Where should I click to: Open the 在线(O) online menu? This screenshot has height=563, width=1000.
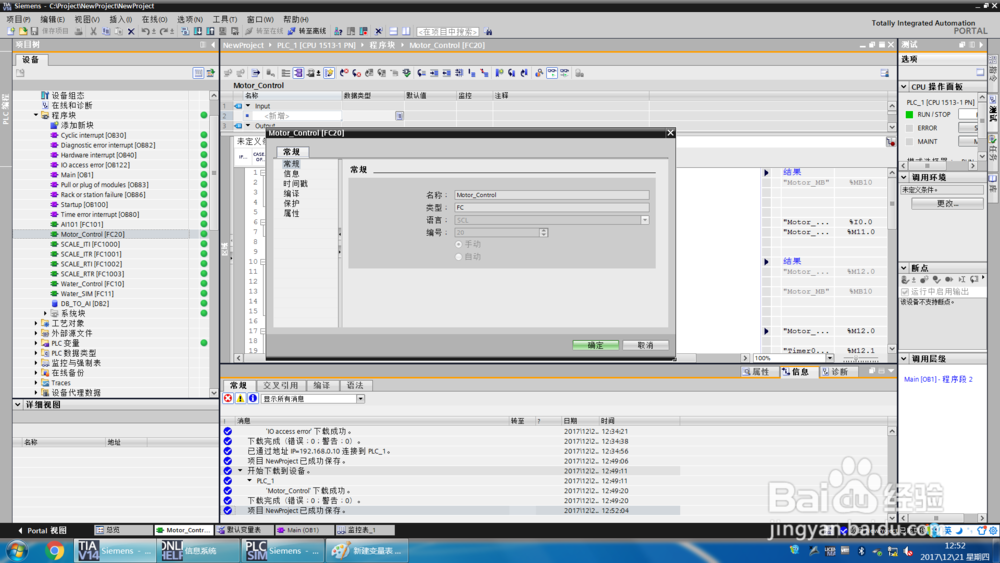[154, 19]
